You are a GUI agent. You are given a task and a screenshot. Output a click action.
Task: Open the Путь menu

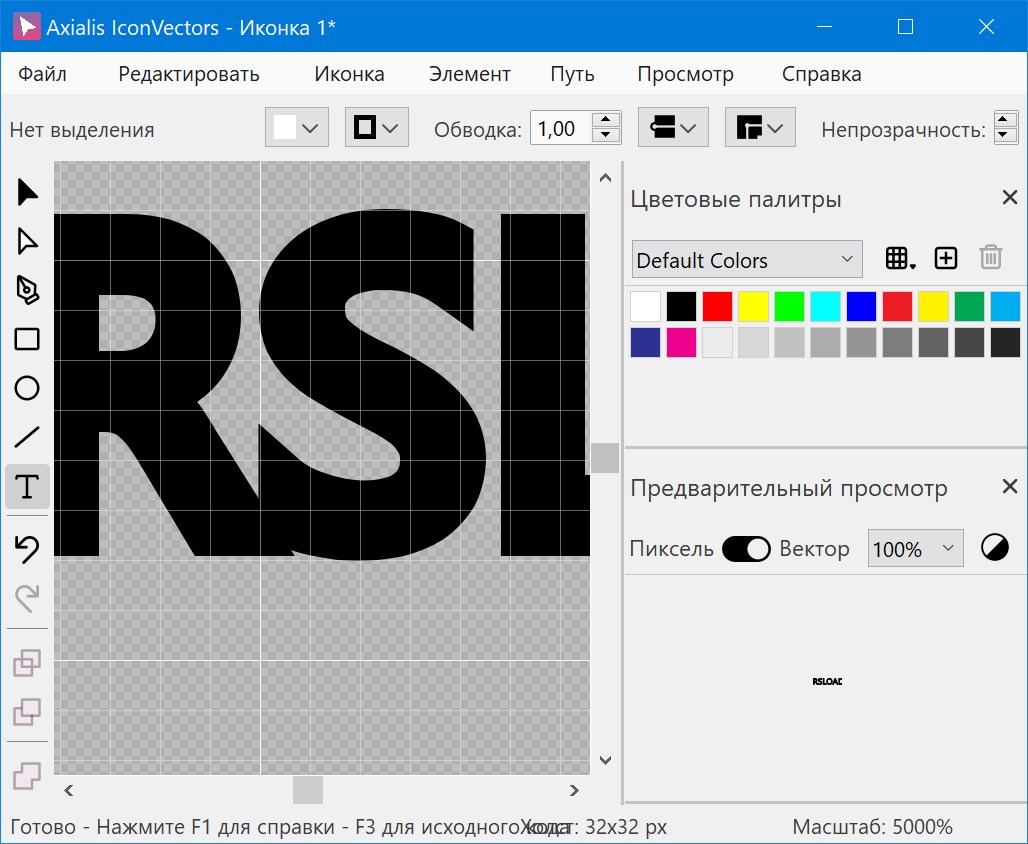click(x=571, y=73)
